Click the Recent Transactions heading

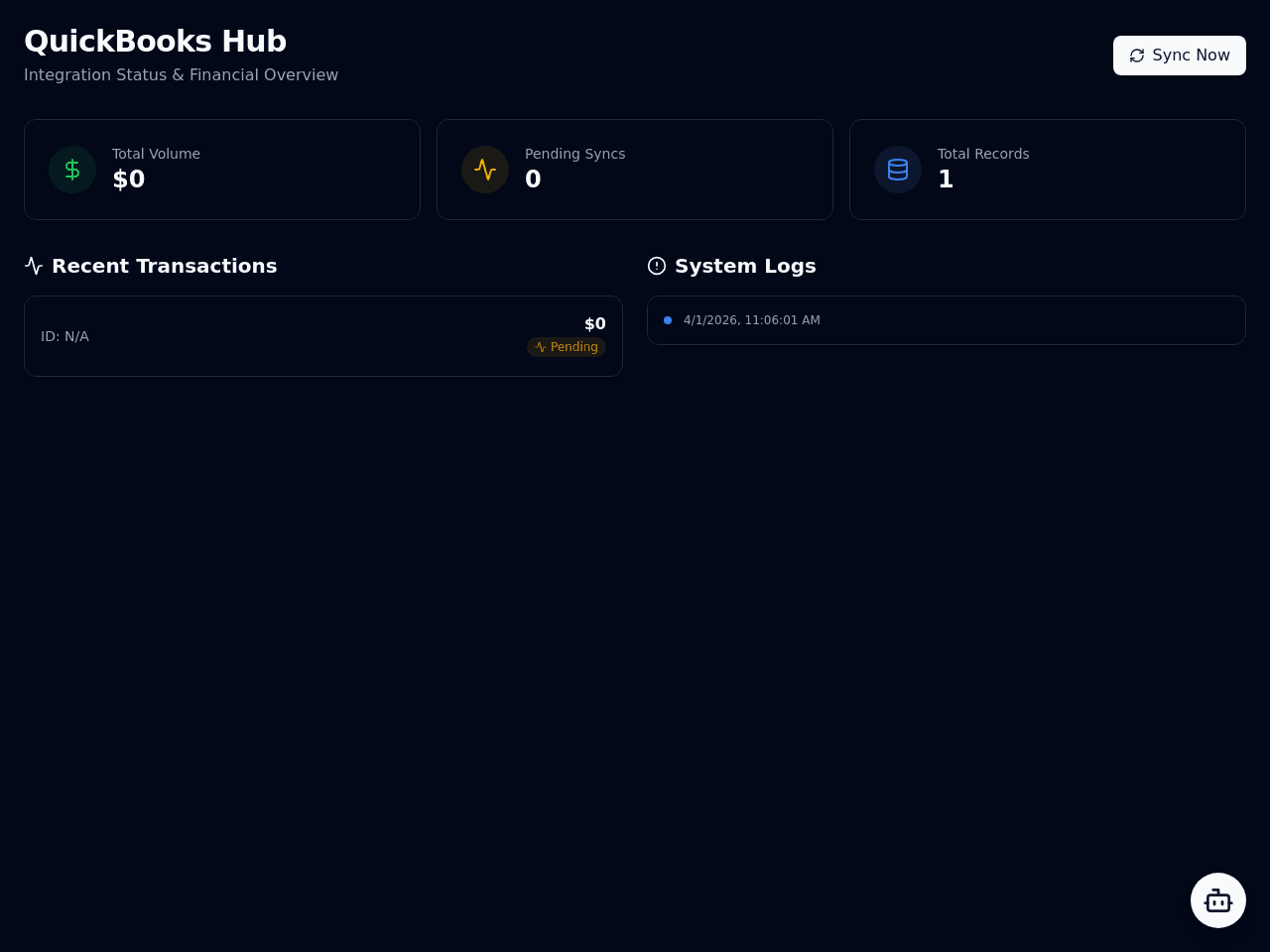click(165, 266)
